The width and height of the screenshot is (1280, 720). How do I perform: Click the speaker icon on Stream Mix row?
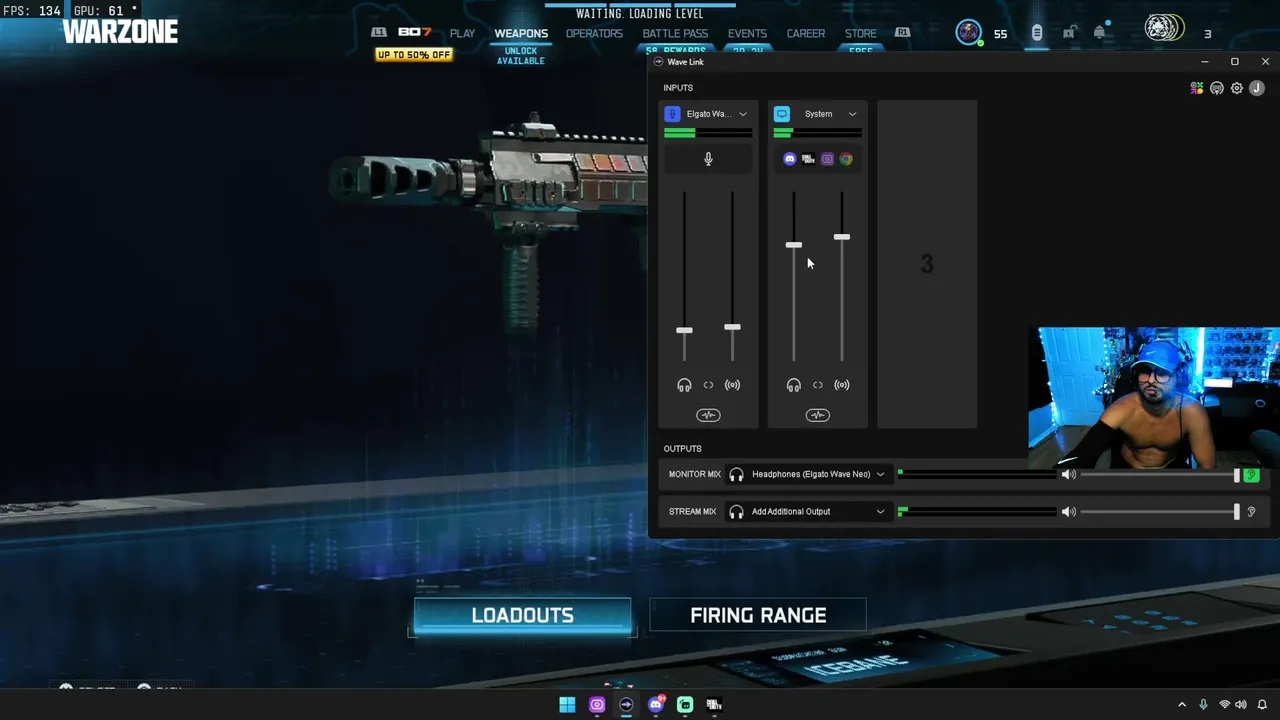click(x=1069, y=511)
